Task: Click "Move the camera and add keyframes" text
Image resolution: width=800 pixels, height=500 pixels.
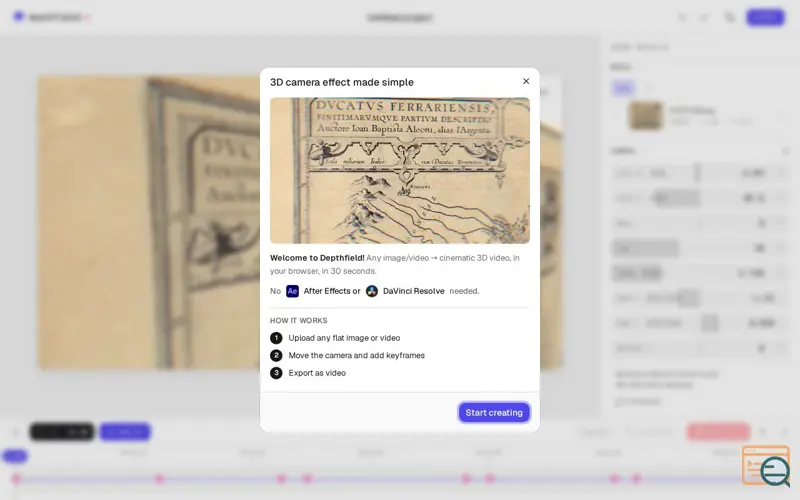Action: click(357, 355)
